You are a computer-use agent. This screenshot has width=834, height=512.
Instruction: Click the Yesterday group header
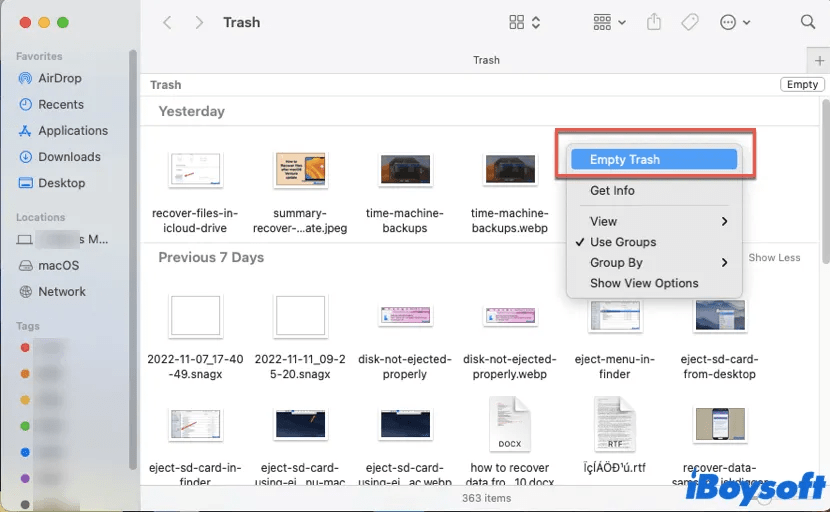tap(191, 111)
